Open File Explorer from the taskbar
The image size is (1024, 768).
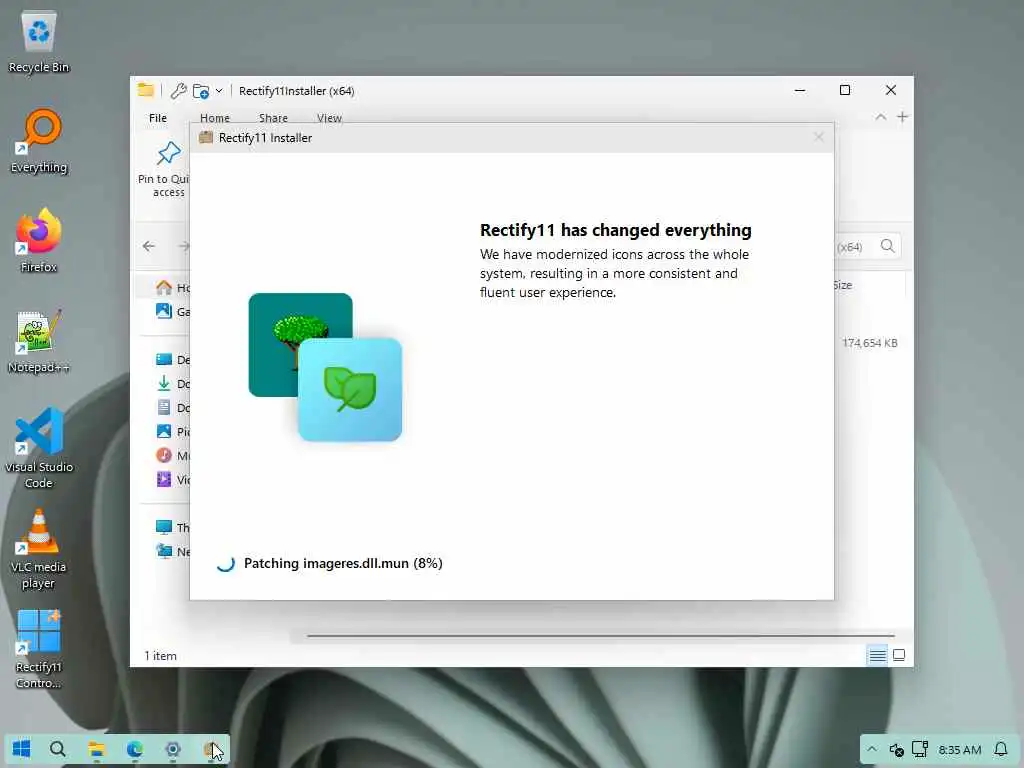(97, 748)
